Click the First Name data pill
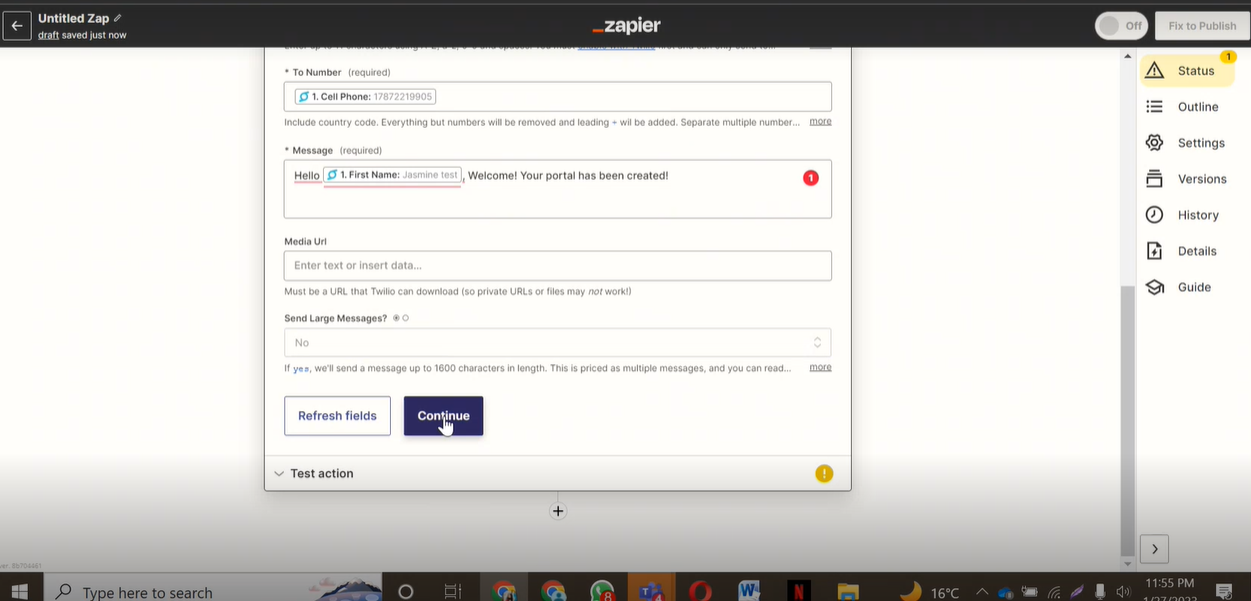The width and height of the screenshot is (1251, 601). 392,175
